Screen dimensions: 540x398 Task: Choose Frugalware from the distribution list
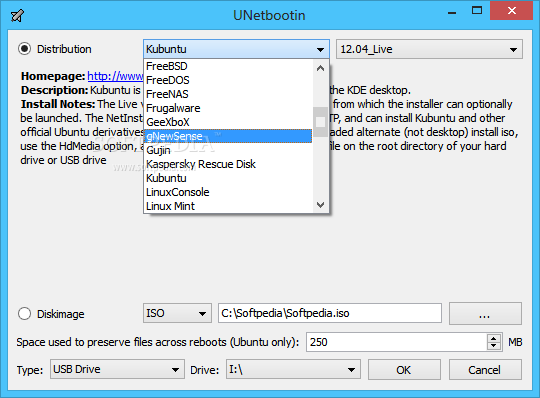click(228, 108)
